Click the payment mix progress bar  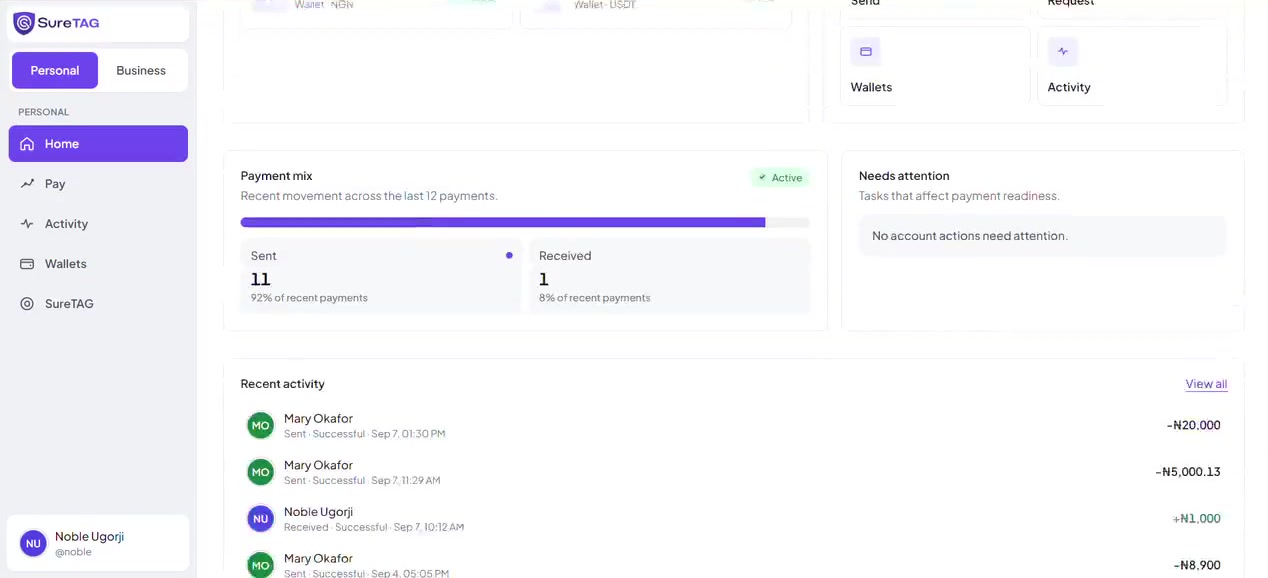coord(525,223)
